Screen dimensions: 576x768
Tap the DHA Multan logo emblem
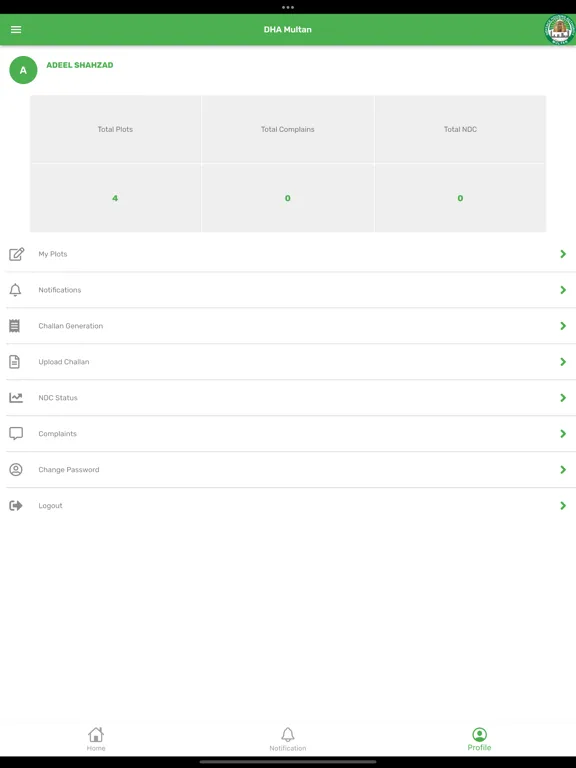(559, 29)
